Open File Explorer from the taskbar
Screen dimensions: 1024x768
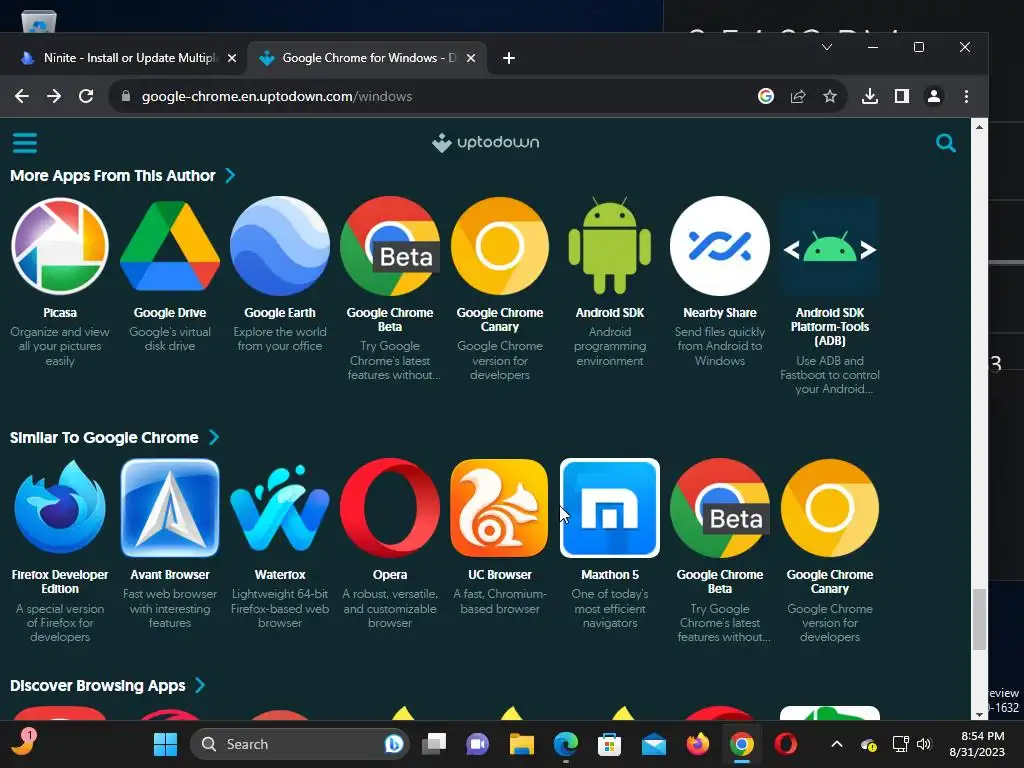pos(522,744)
